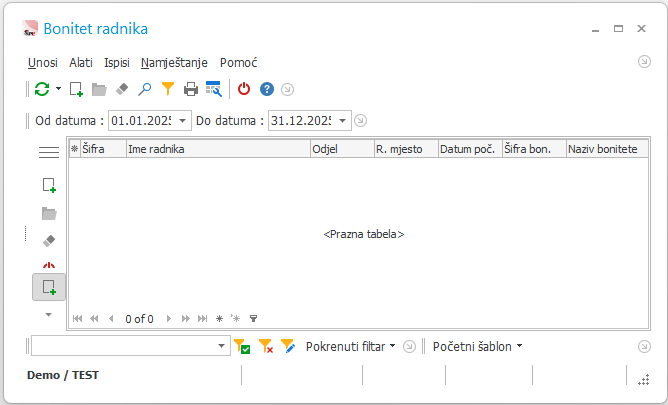The height and width of the screenshot is (405, 668).
Task: Click the eraser icon in left sidebar
Action: [49, 241]
